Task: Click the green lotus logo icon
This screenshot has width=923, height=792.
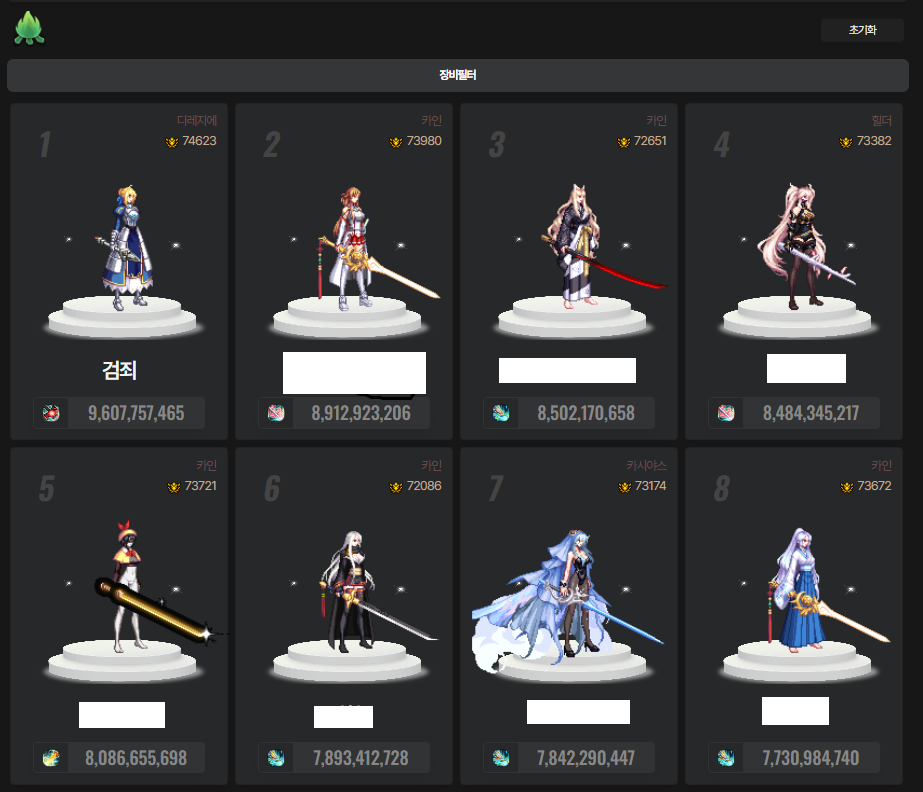Action: tap(29, 29)
